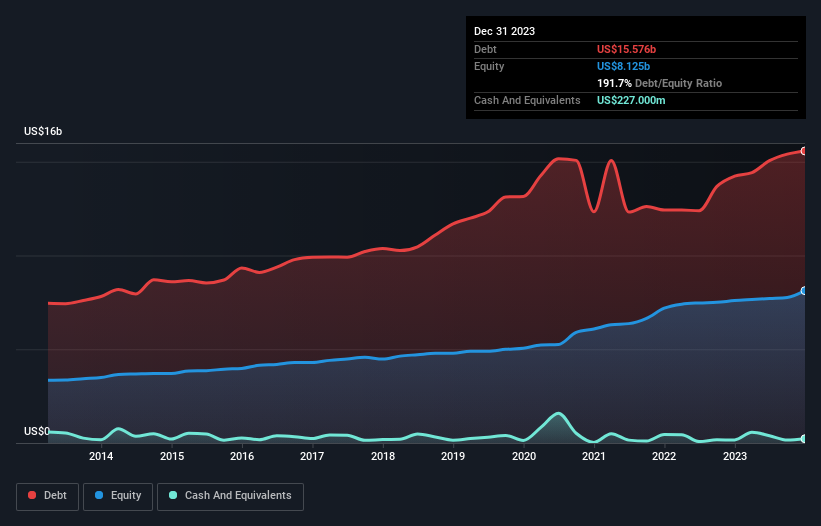Click the 2016 x-axis label
821x526 pixels.
[242, 456]
